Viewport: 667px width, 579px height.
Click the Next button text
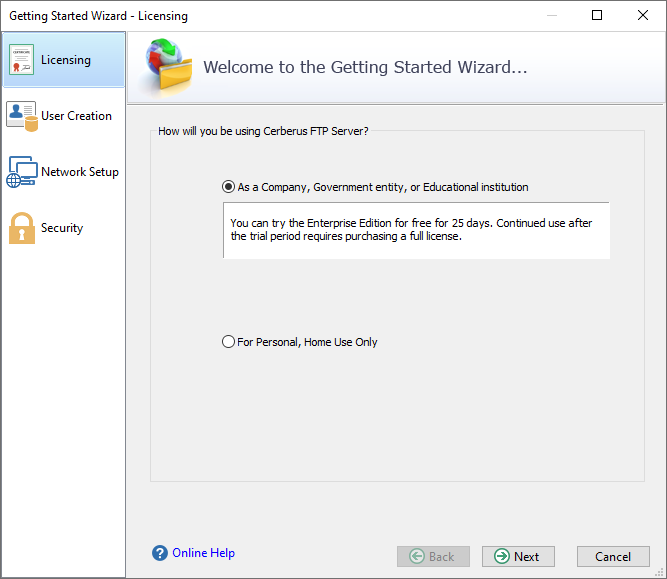pos(526,556)
